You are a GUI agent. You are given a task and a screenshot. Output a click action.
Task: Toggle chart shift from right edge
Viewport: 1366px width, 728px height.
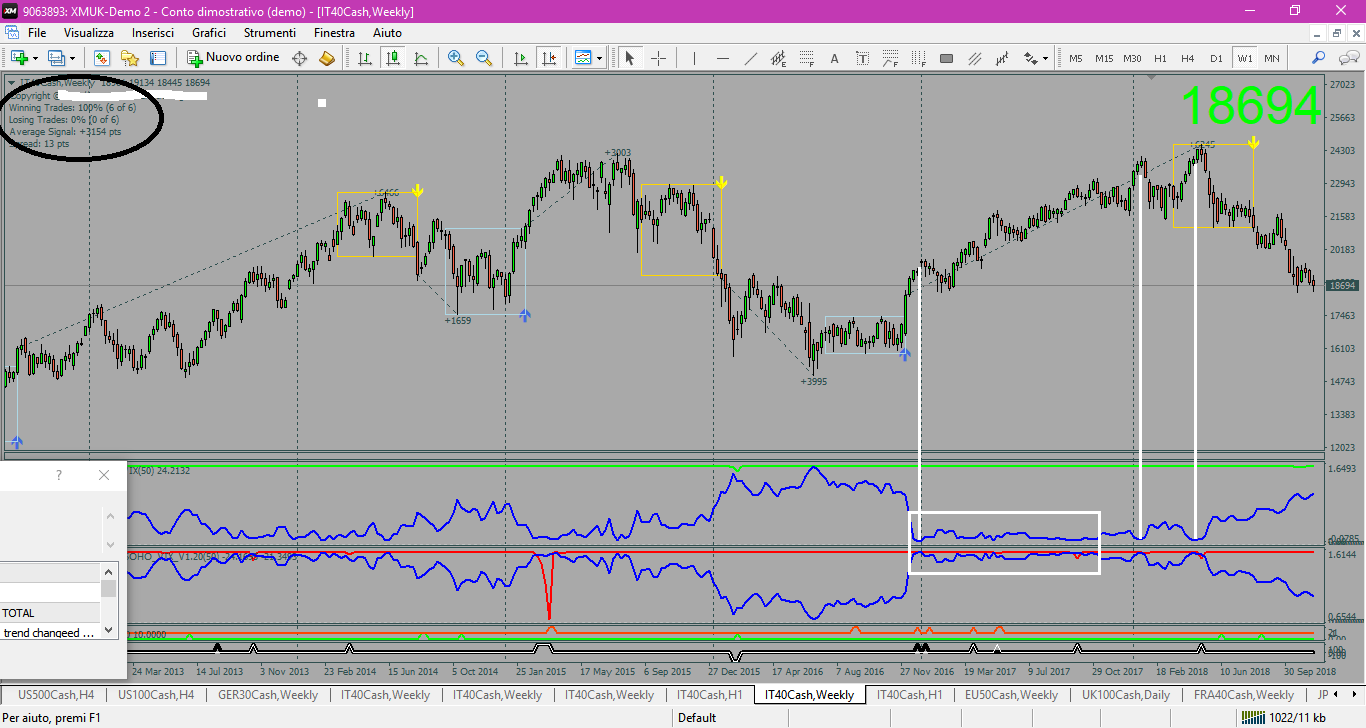point(548,58)
